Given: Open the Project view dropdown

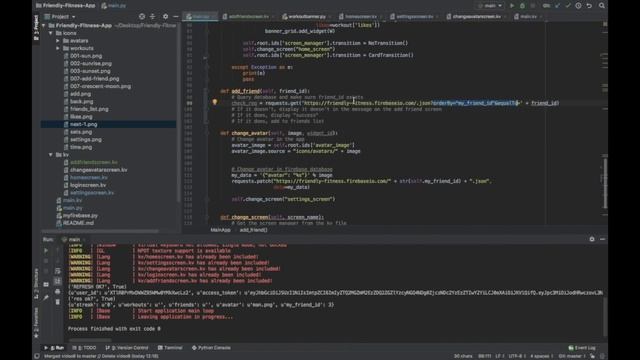Looking at the screenshot, I should [60, 17].
